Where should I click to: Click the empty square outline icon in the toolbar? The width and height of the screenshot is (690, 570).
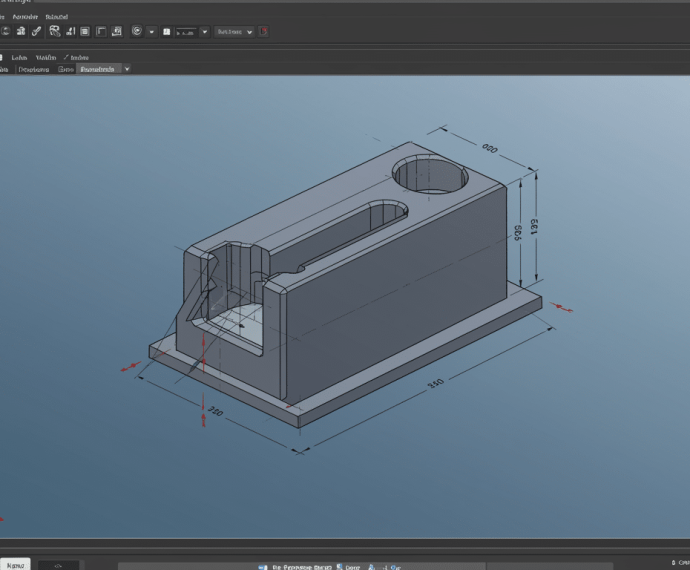coord(101,31)
